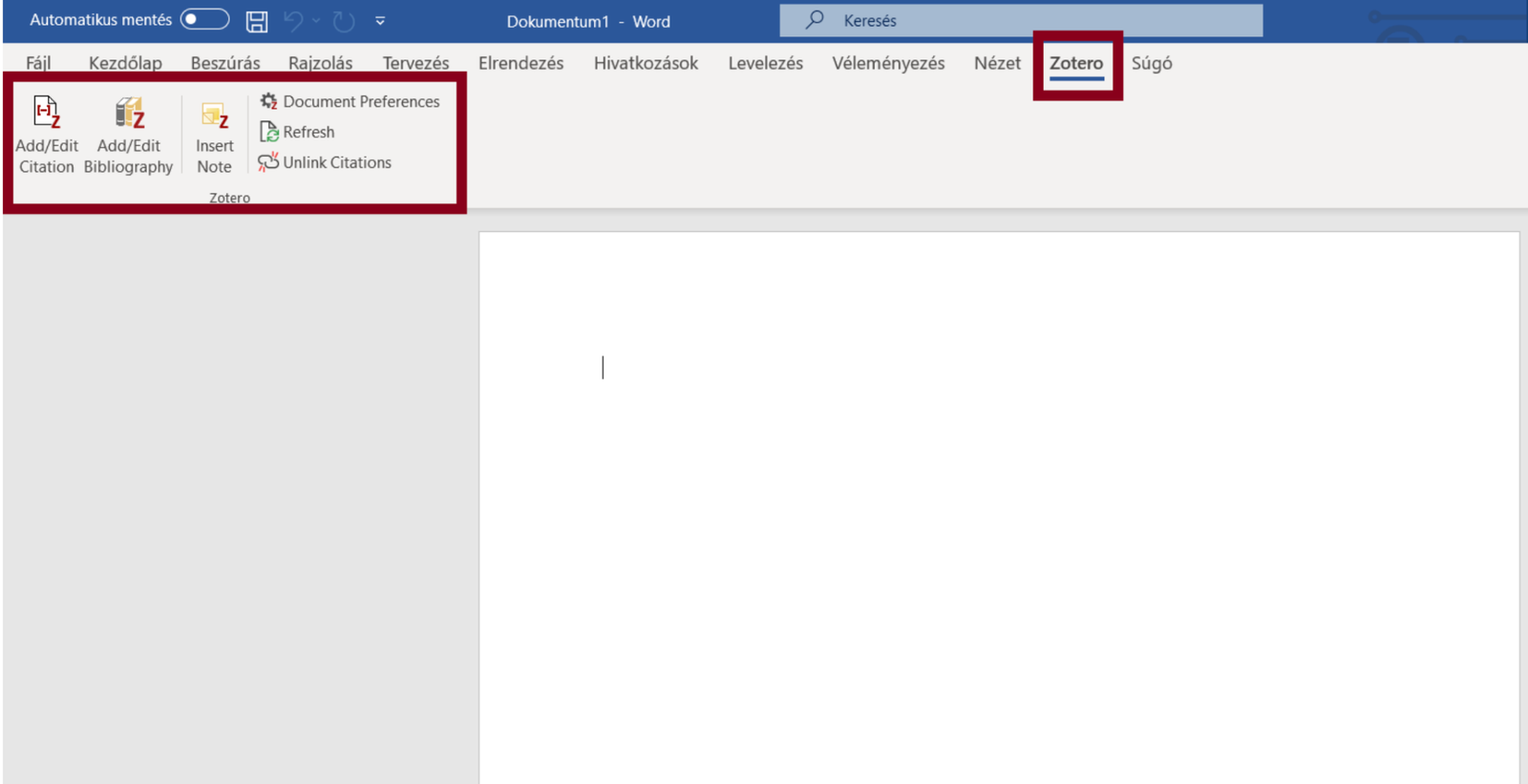This screenshot has height=784, width=1528.
Task: Open the Hivatkozások tab
Action: [x=646, y=63]
